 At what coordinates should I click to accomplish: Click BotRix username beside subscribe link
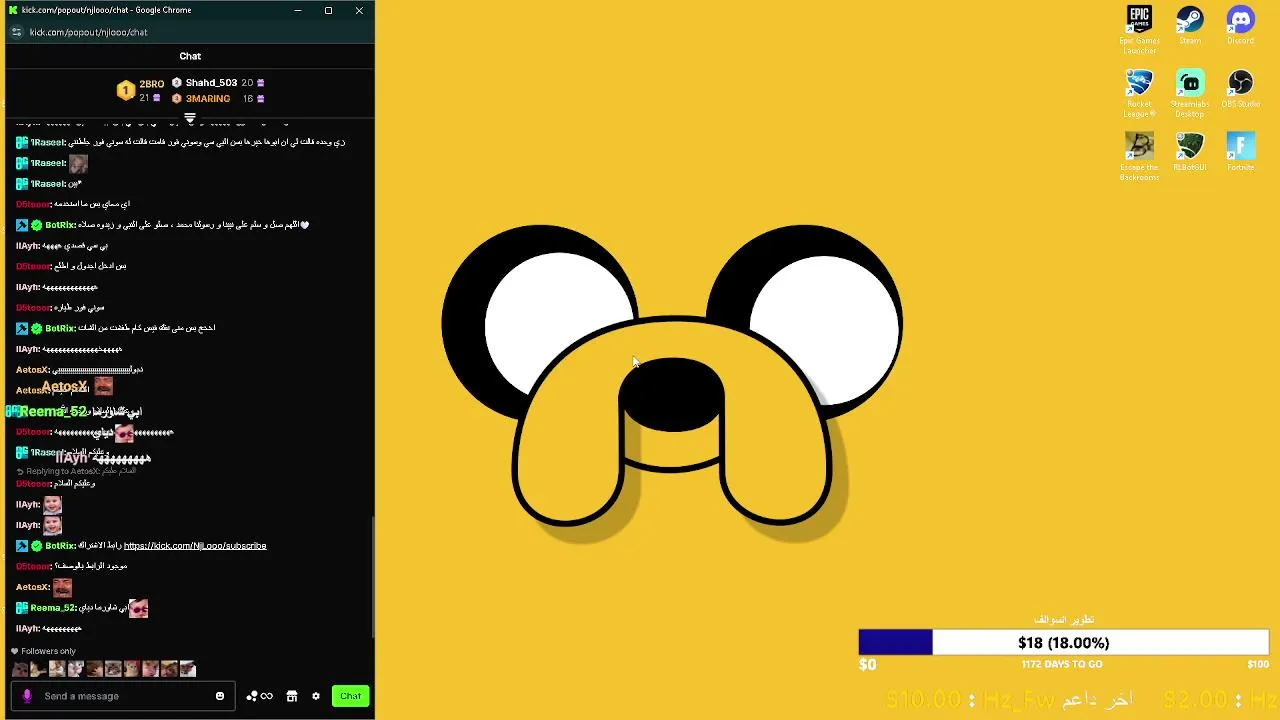pyautogui.click(x=60, y=546)
